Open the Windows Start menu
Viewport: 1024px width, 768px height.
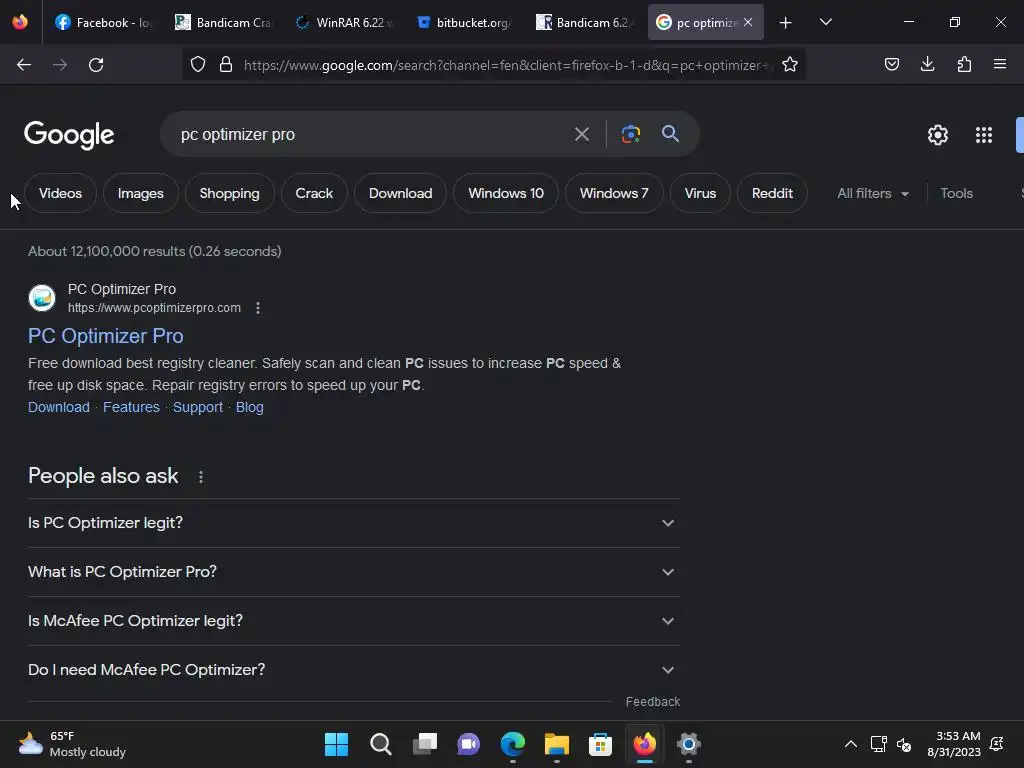coord(336,744)
